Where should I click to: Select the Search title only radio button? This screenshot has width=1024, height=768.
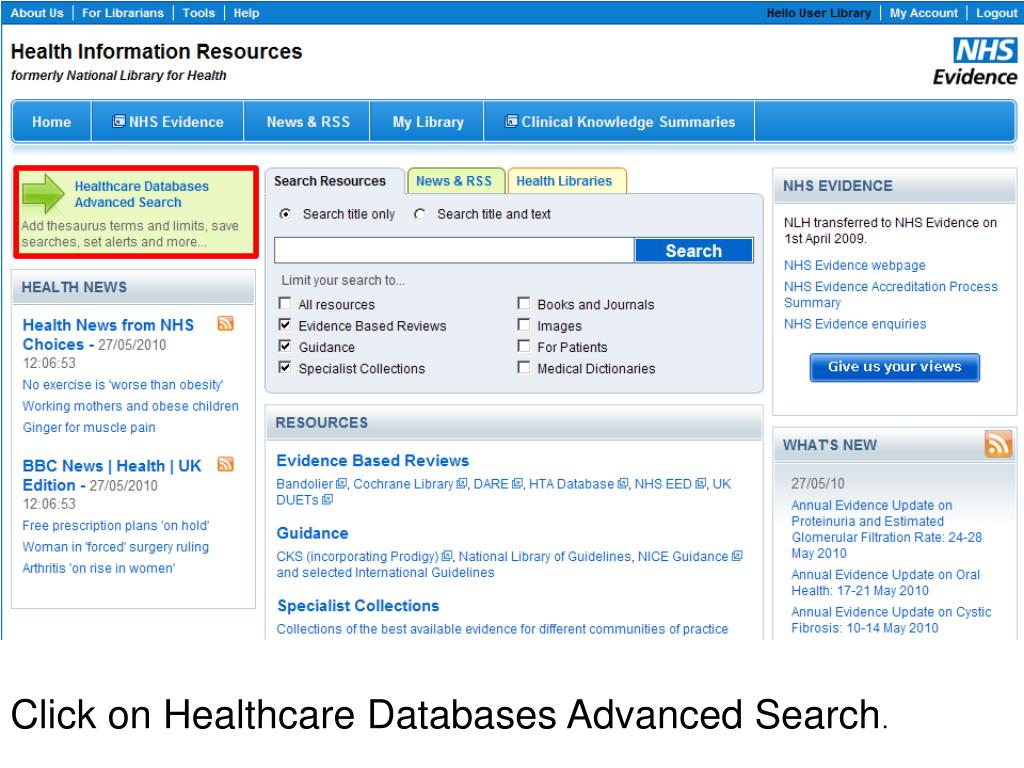click(285, 214)
